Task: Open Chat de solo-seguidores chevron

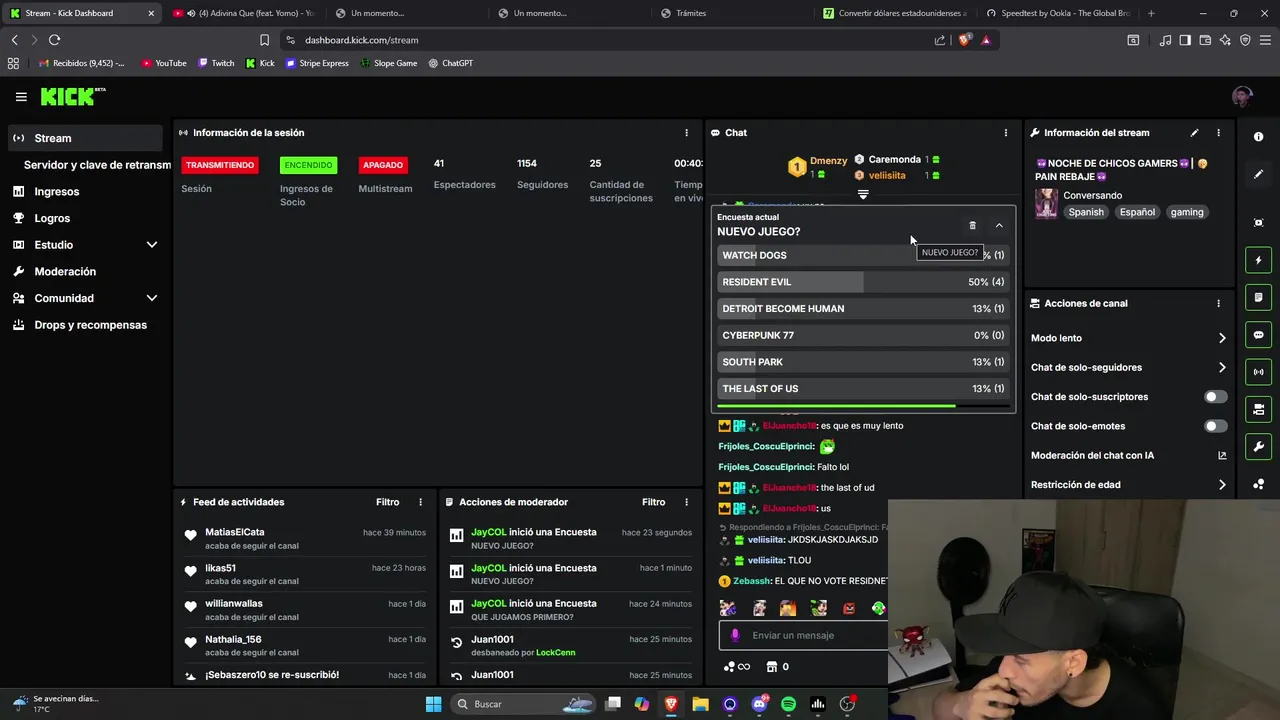Action: click(x=1222, y=368)
